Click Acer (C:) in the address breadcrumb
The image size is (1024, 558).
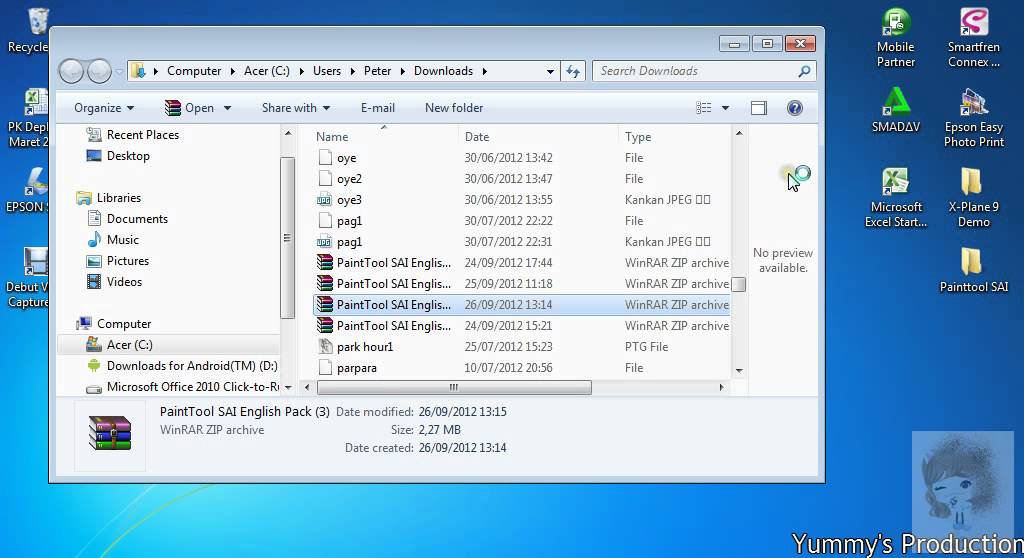pos(266,71)
